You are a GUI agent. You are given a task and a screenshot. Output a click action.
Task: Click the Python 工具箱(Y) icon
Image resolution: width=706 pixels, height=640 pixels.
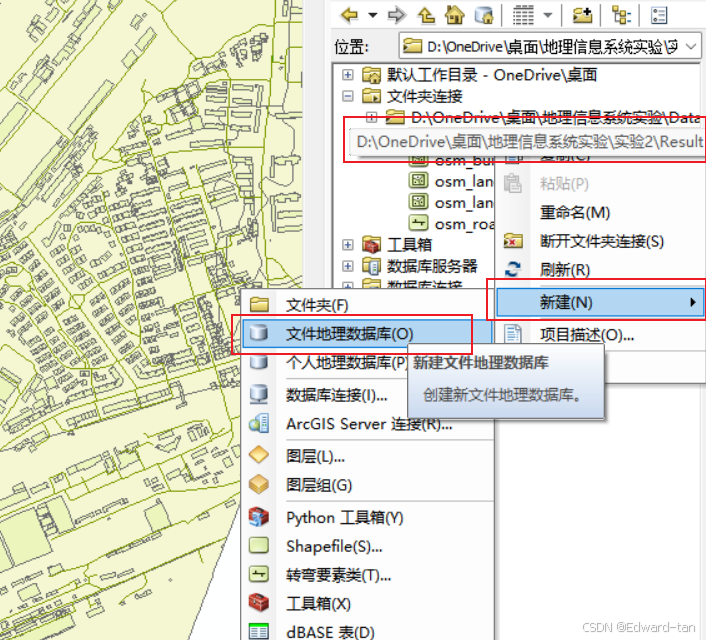pyautogui.click(x=259, y=517)
